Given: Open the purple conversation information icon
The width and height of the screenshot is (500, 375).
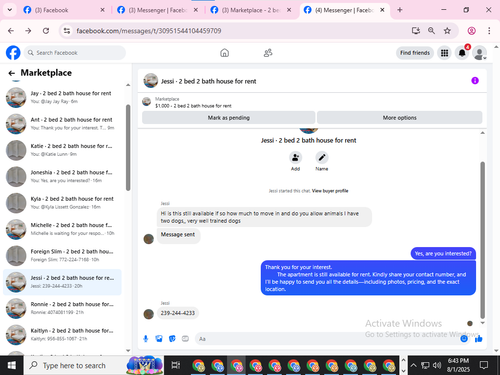Looking at the screenshot, I should pyautogui.click(x=475, y=81).
